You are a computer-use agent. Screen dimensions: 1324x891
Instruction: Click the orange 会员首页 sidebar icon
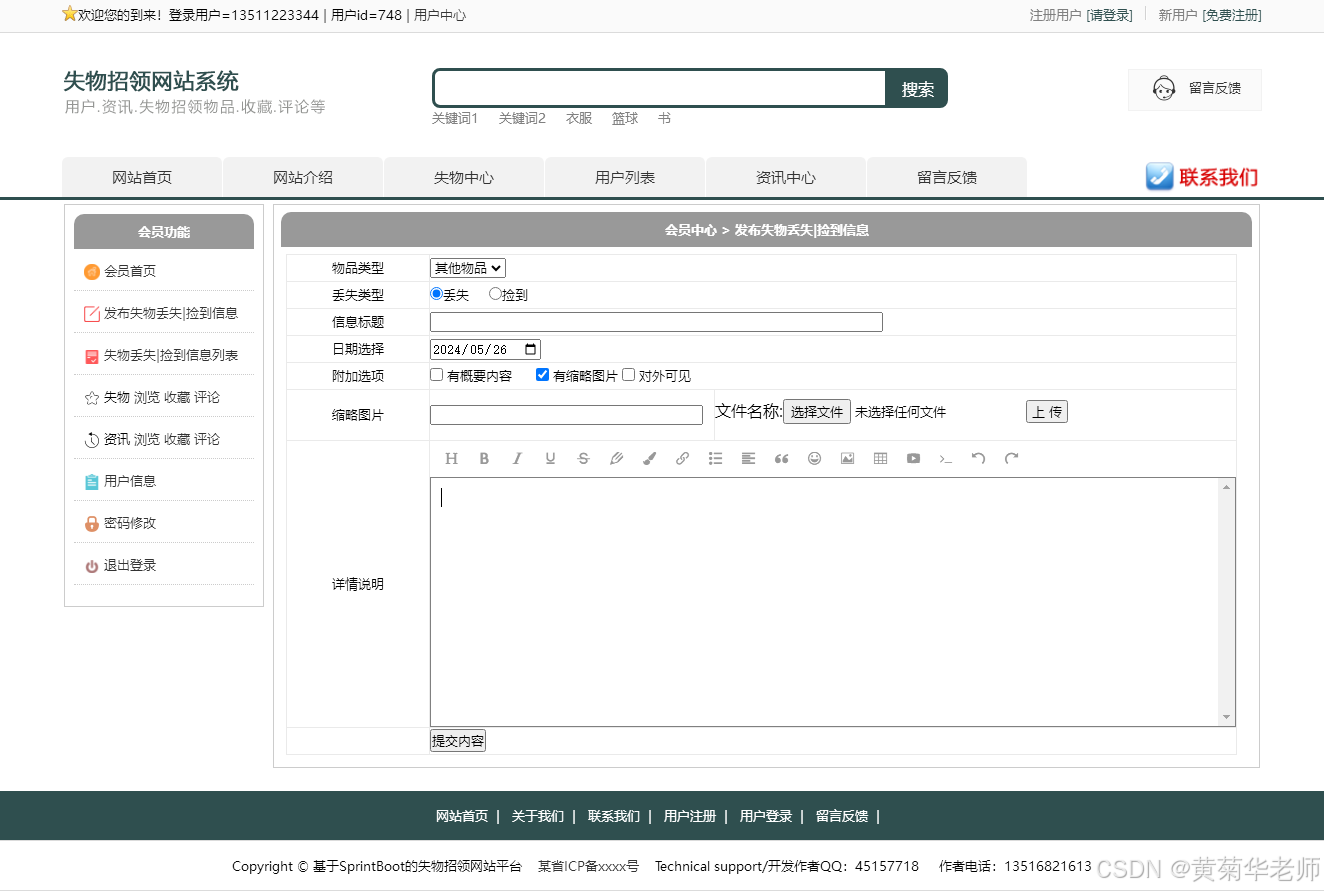click(x=92, y=272)
